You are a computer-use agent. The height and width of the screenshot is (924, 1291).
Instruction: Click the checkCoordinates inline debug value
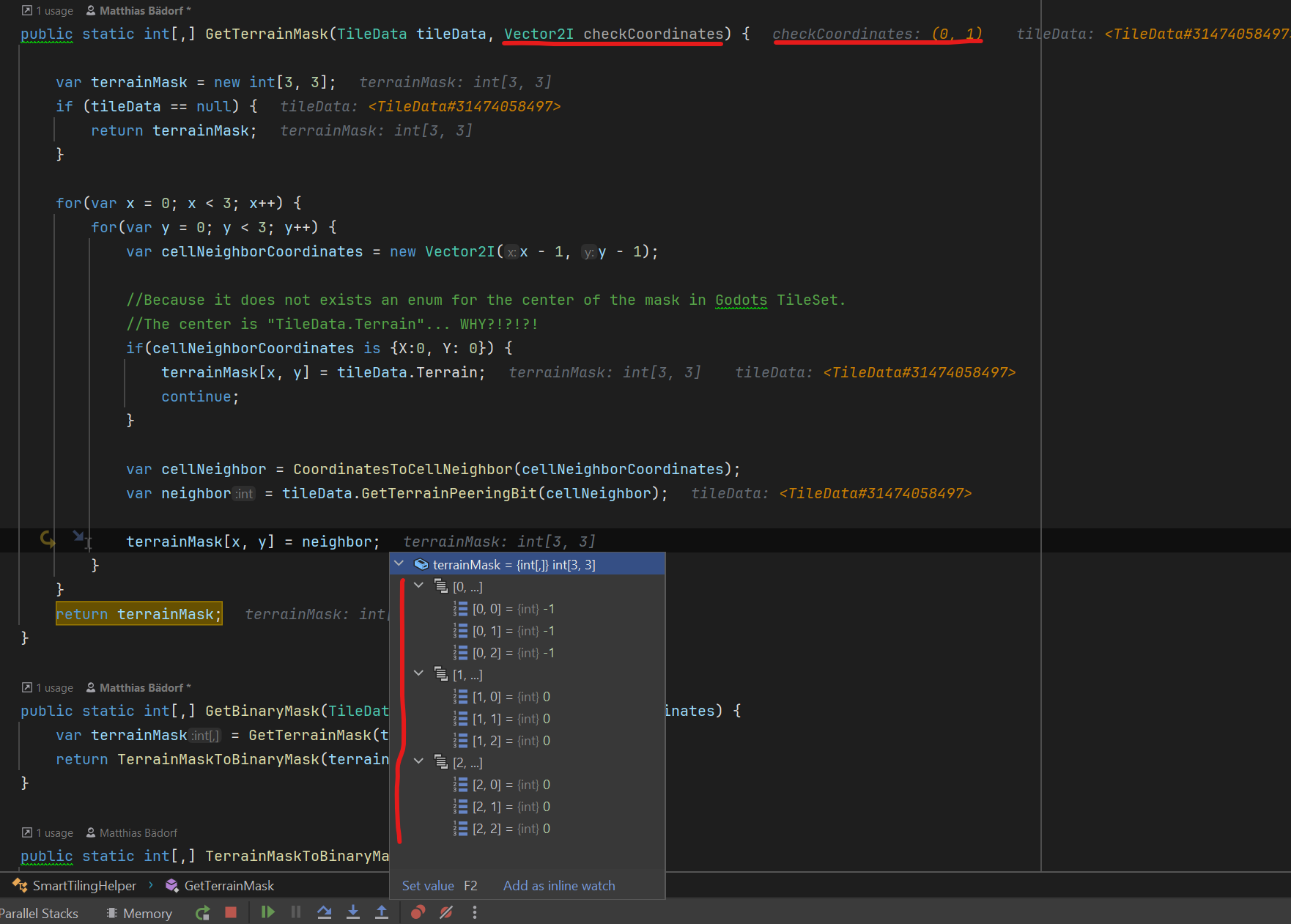(x=877, y=34)
